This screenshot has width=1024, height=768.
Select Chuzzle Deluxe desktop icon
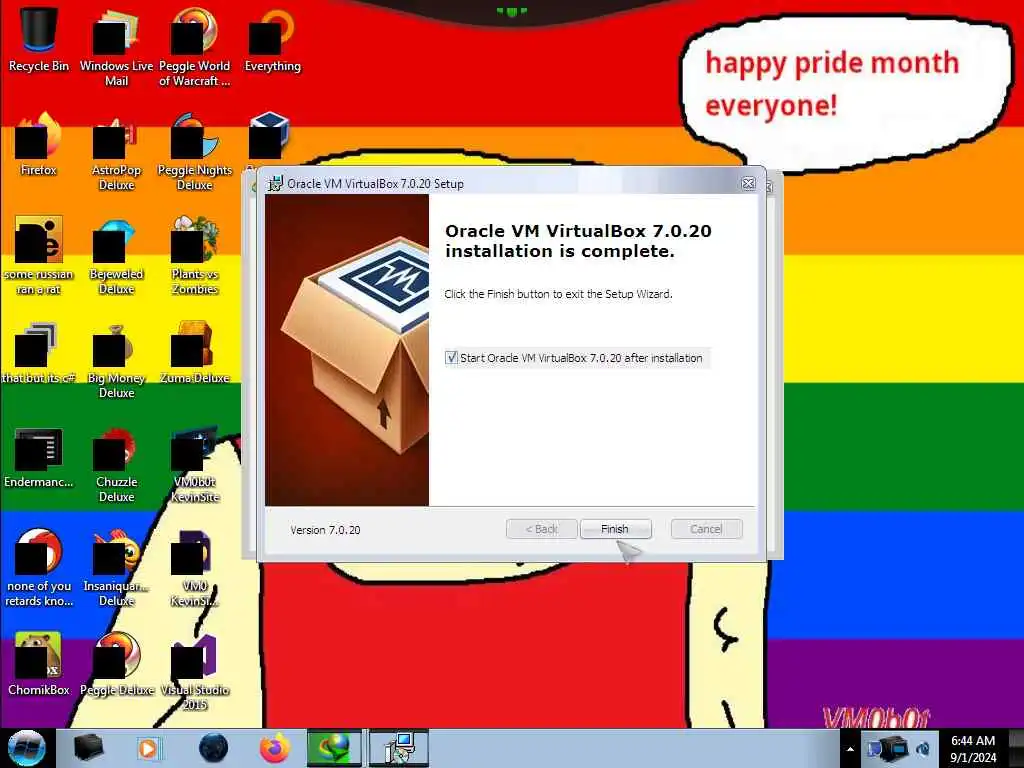pos(116,465)
